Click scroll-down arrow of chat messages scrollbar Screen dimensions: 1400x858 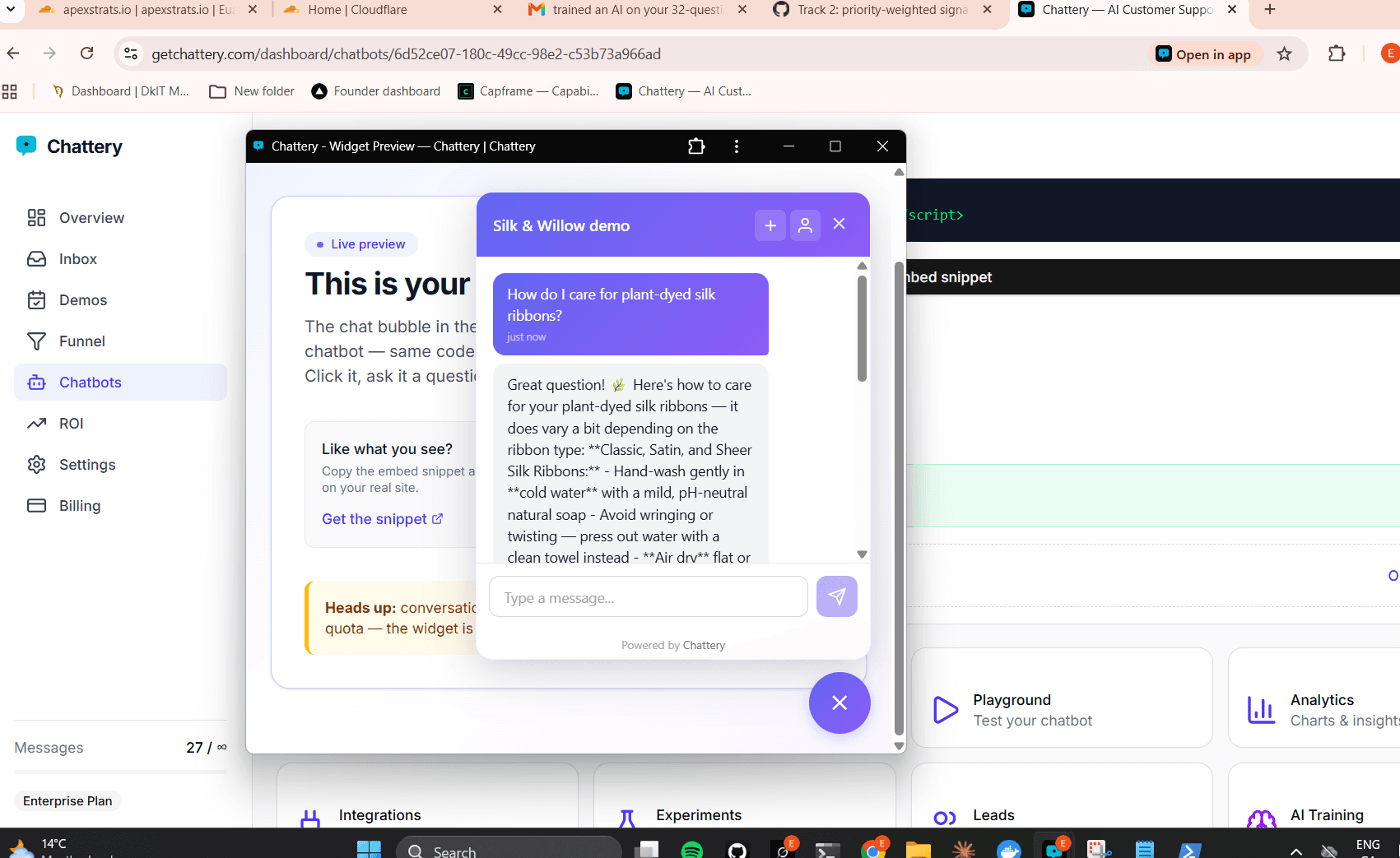tap(862, 554)
